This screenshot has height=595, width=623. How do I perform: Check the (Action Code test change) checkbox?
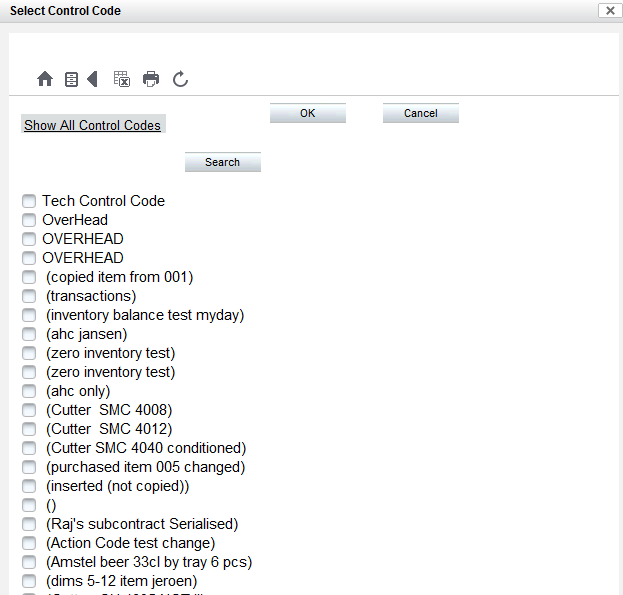[x=29, y=543]
